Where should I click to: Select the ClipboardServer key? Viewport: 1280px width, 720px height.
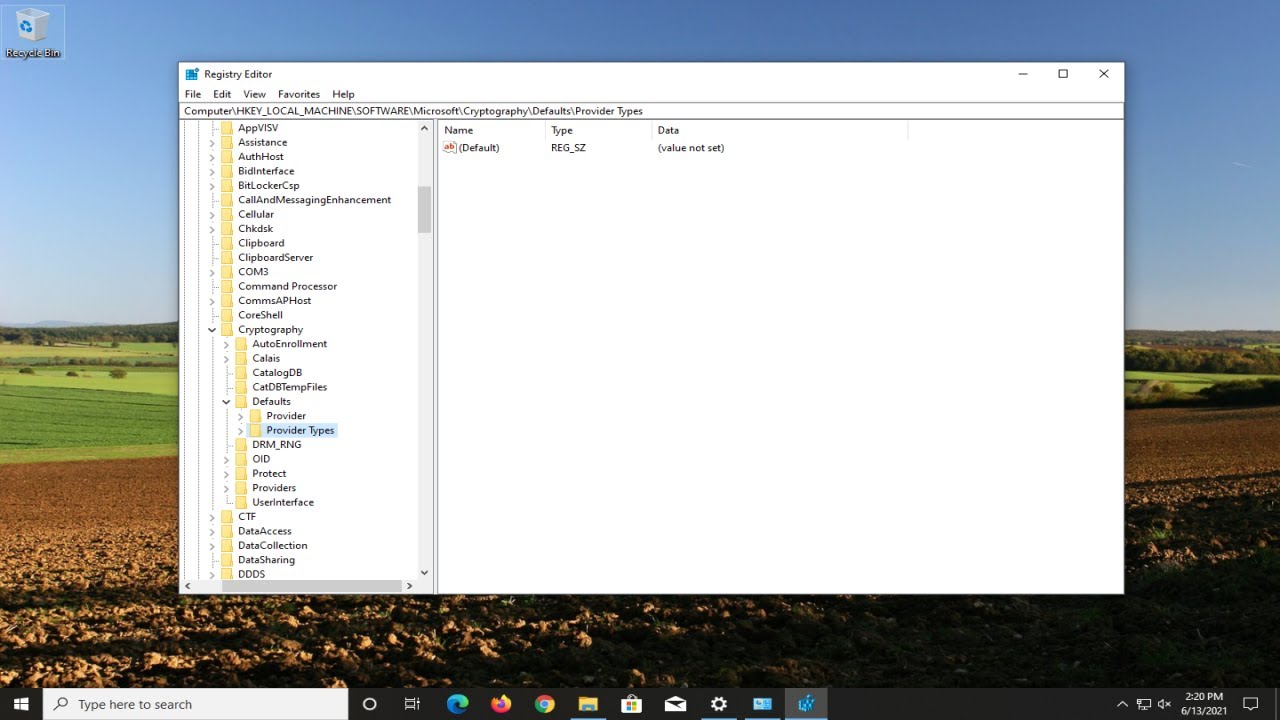[x=275, y=257]
